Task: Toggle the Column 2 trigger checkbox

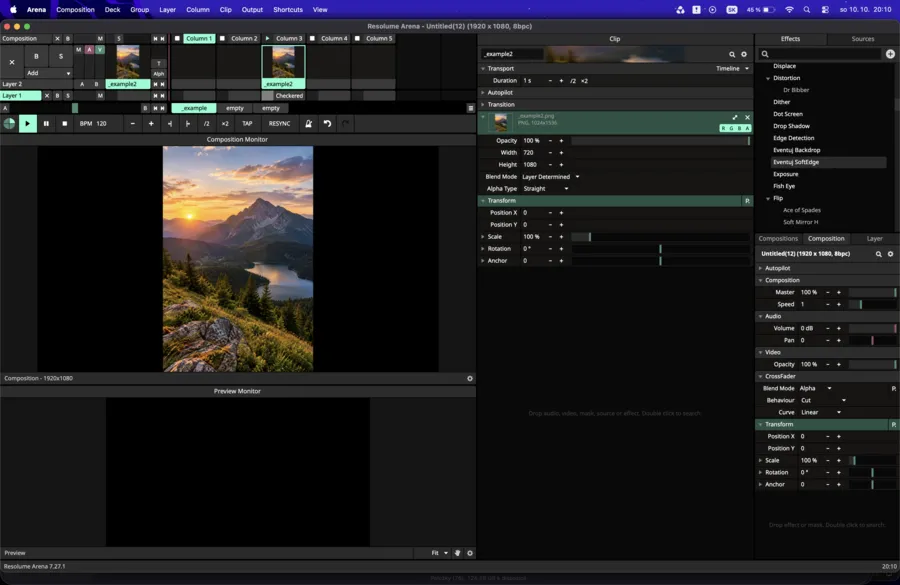Action: [222, 38]
